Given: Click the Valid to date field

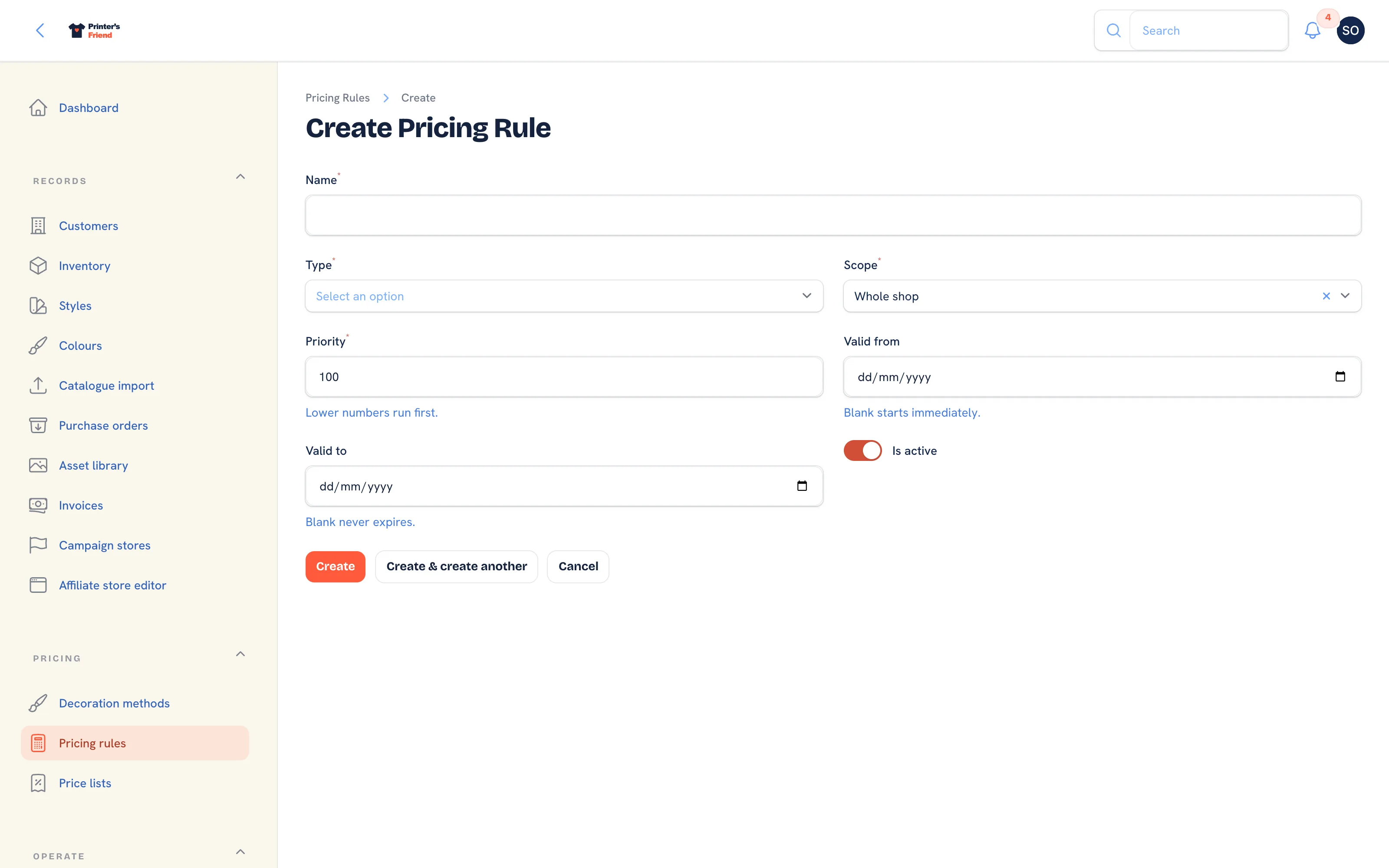Looking at the screenshot, I should [564, 486].
